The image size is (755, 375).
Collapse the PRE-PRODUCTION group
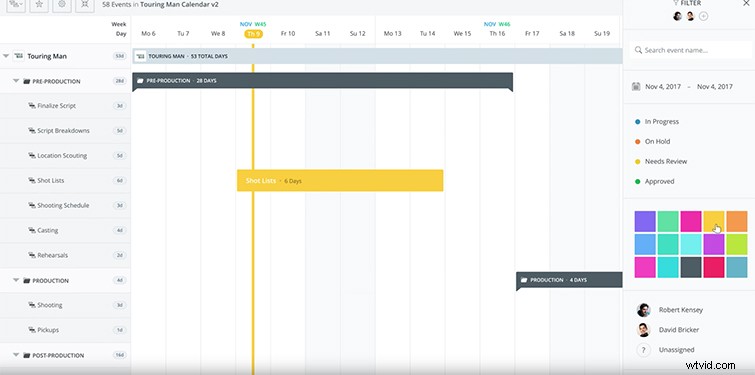[x=16, y=81]
